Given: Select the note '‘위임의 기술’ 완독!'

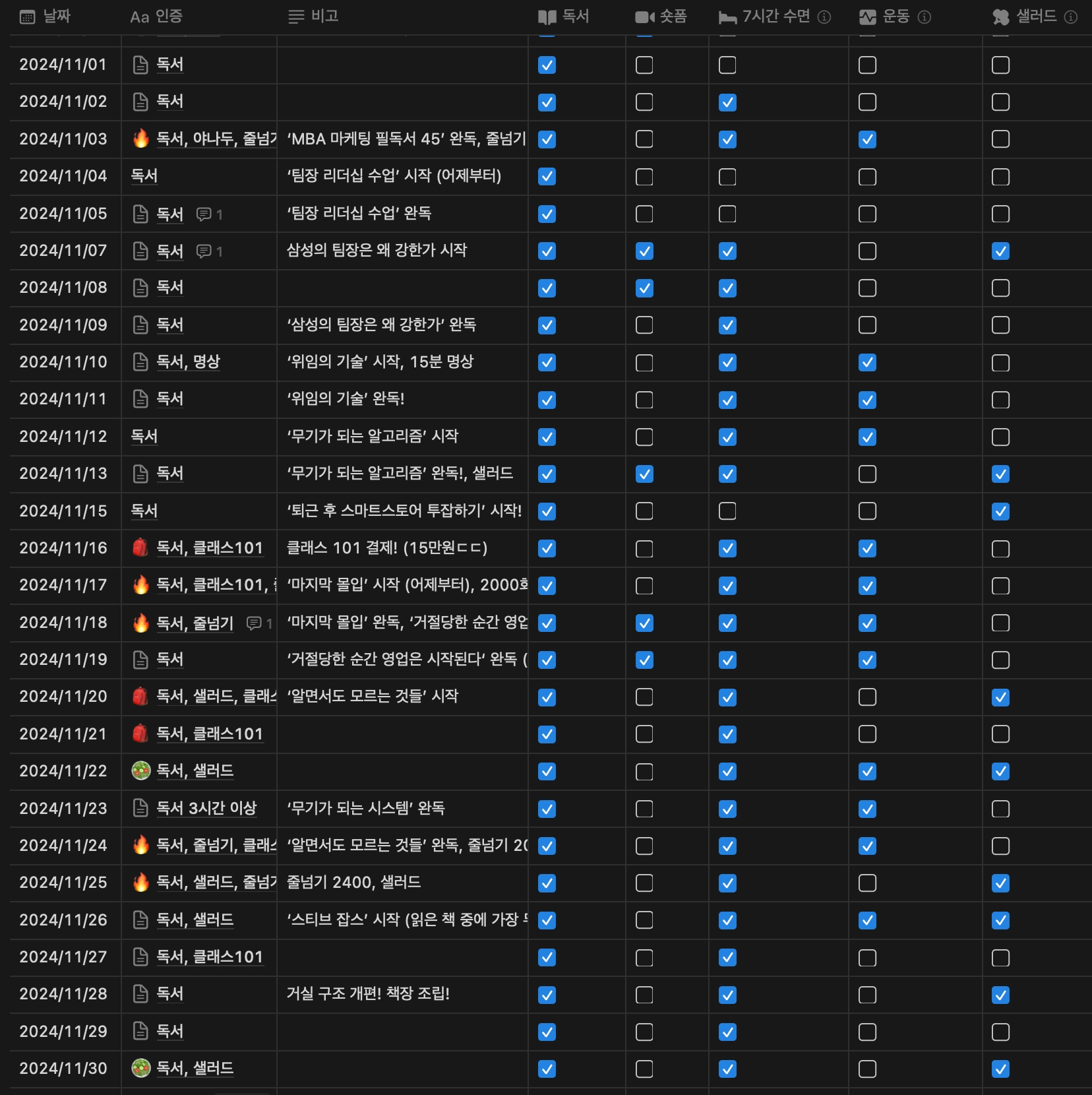Looking at the screenshot, I should [x=346, y=399].
